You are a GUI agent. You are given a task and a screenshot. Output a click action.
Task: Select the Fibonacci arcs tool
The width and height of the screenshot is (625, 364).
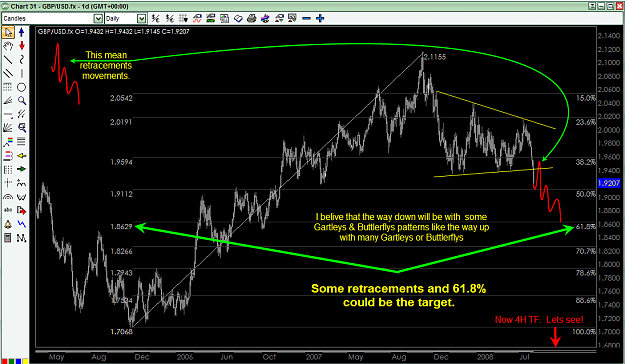[8, 197]
